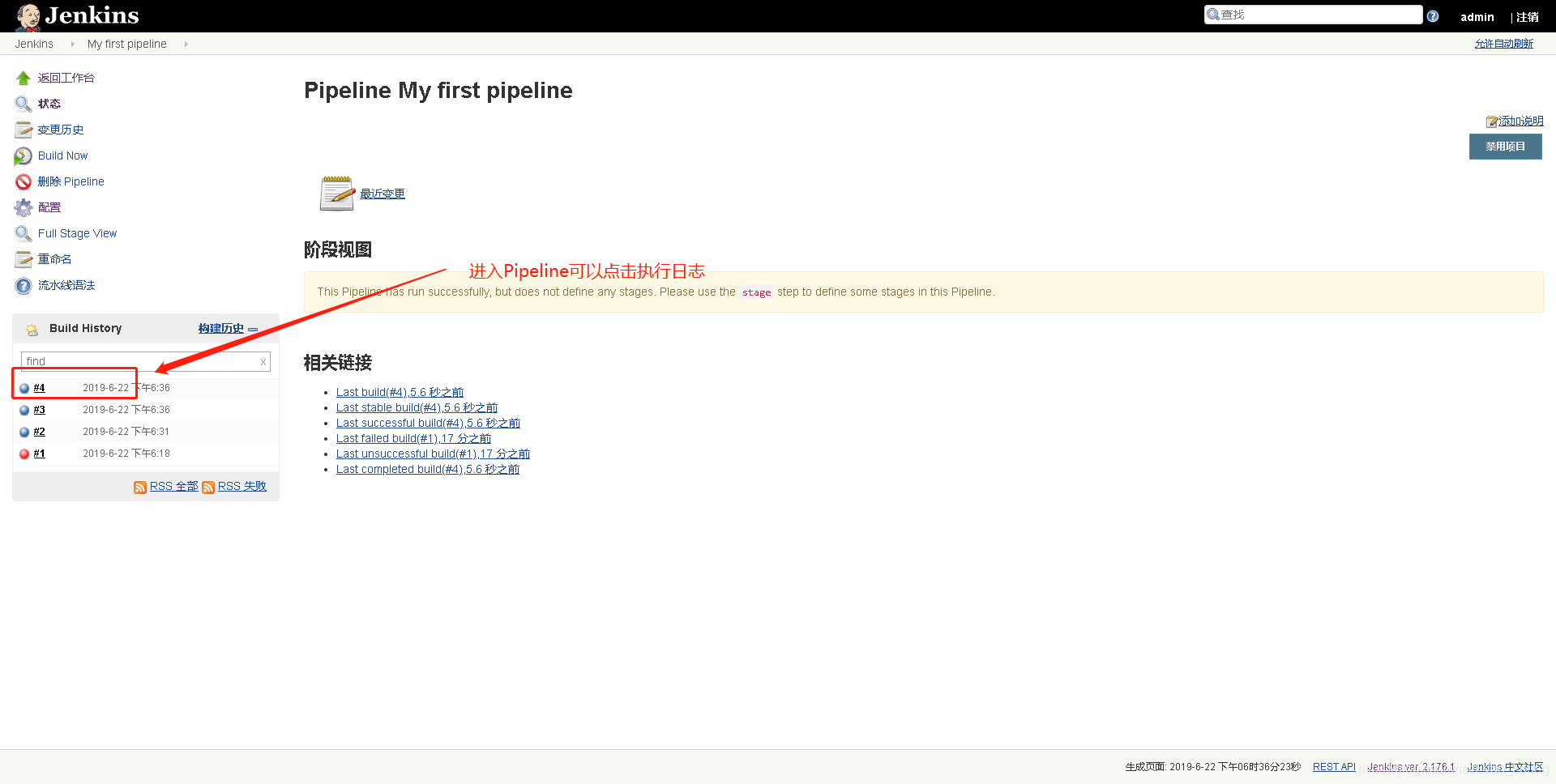
Task: Click the 添加说明 link
Action: click(1520, 121)
